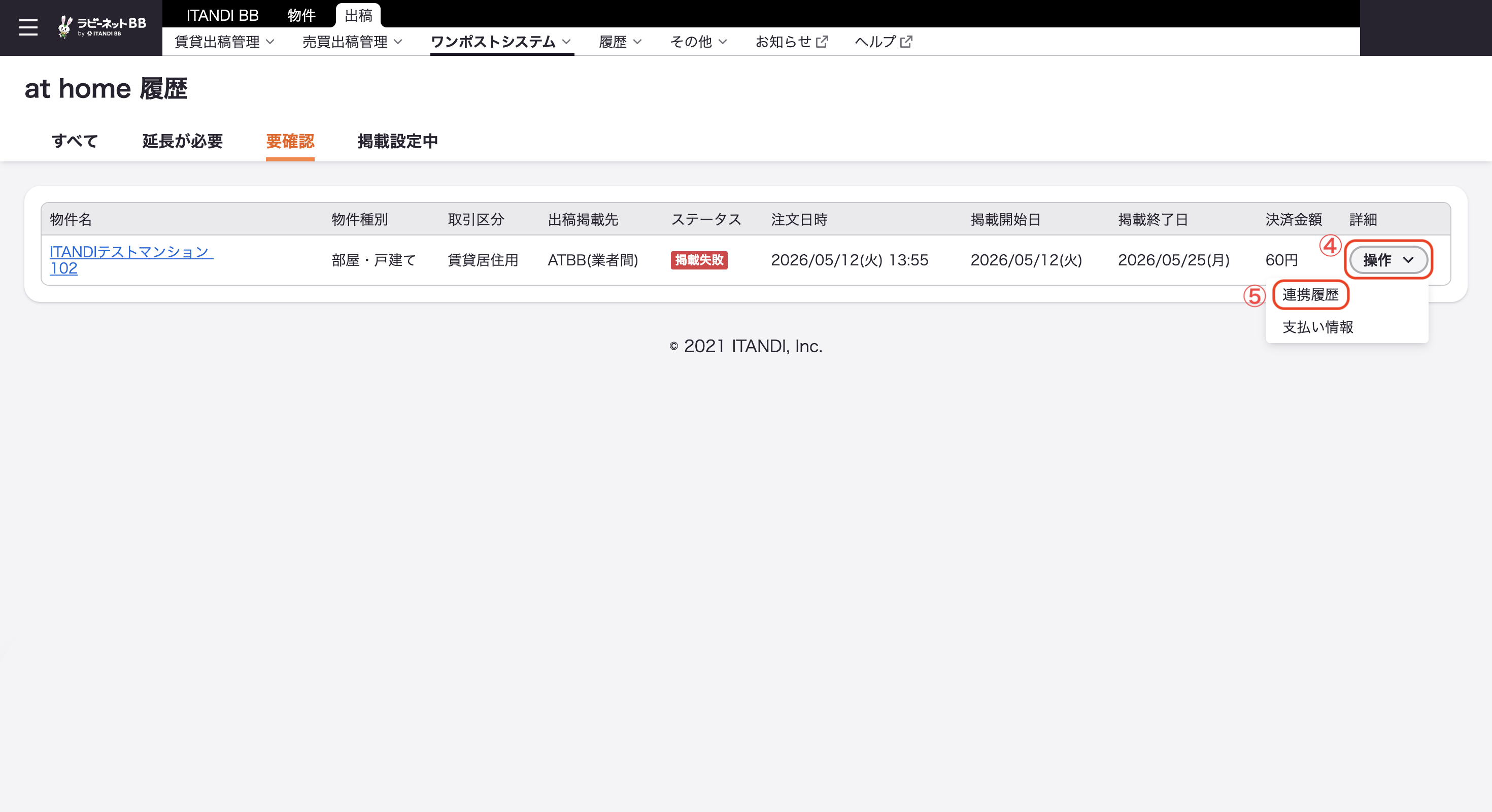This screenshot has height=812, width=1492.
Task: Choose 支払い情報 from the menu
Action: click(1317, 327)
